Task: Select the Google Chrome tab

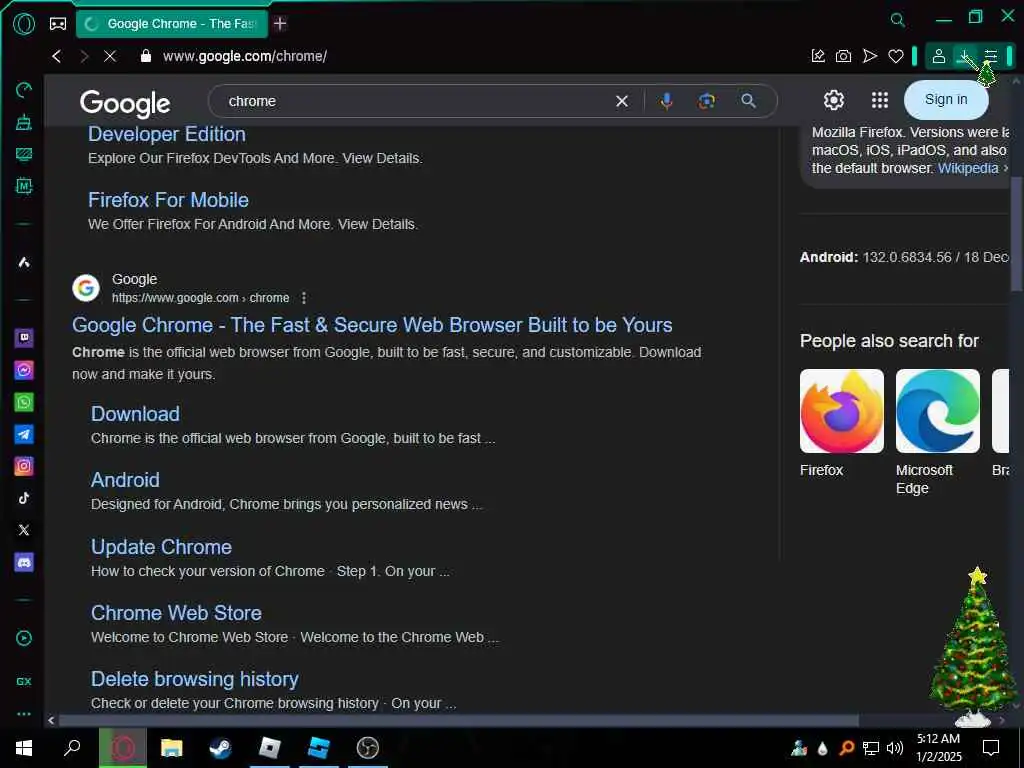Action: point(172,24)
